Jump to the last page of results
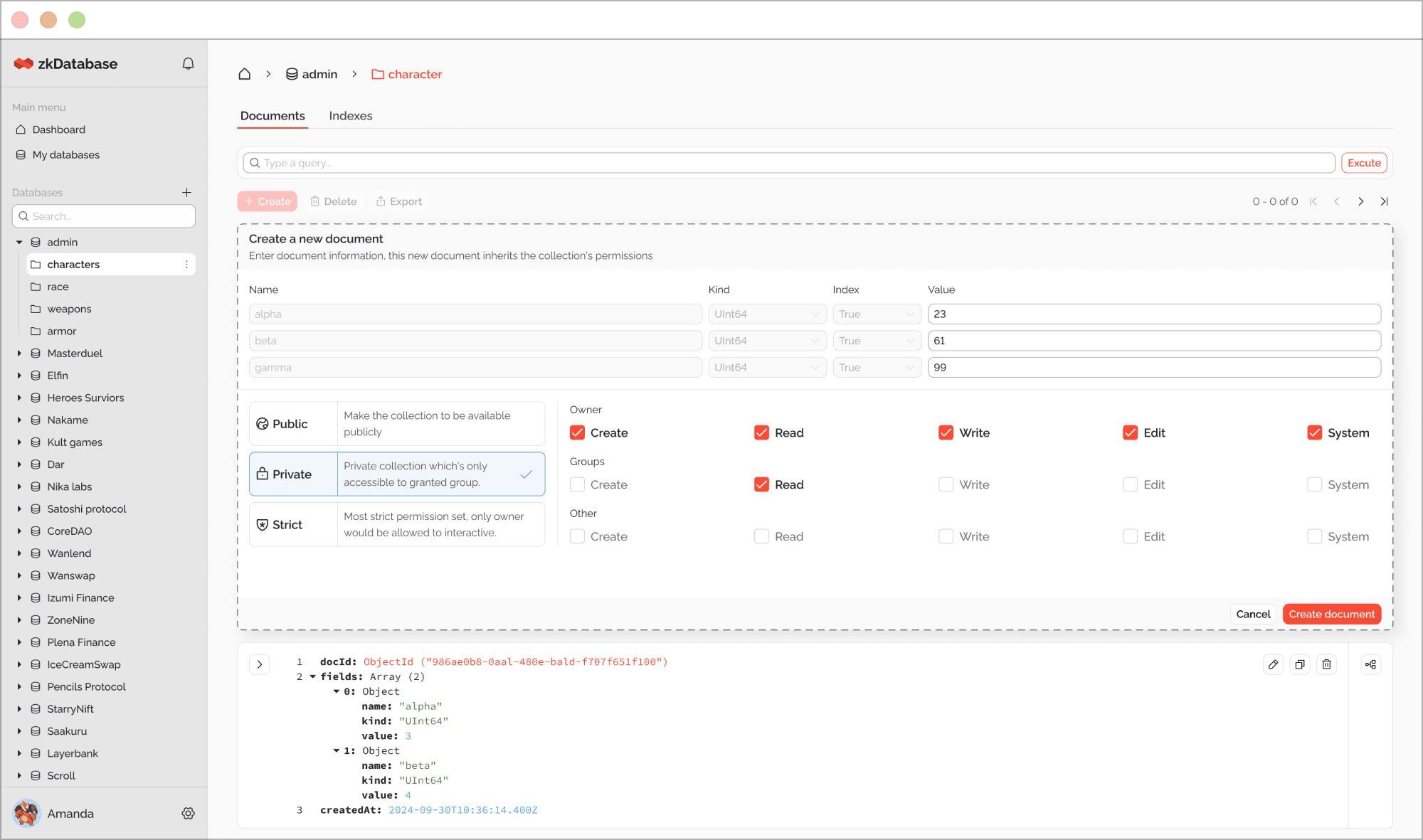The height and width of the screenshot is (840, 1423). [x=1384, y=202]
